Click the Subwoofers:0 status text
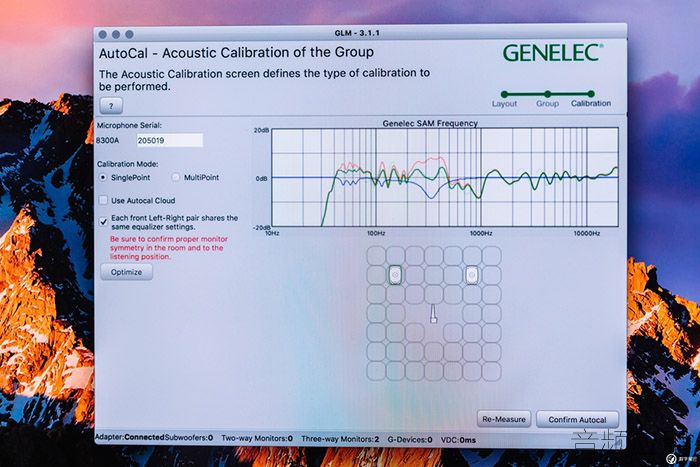 [189, 438]
